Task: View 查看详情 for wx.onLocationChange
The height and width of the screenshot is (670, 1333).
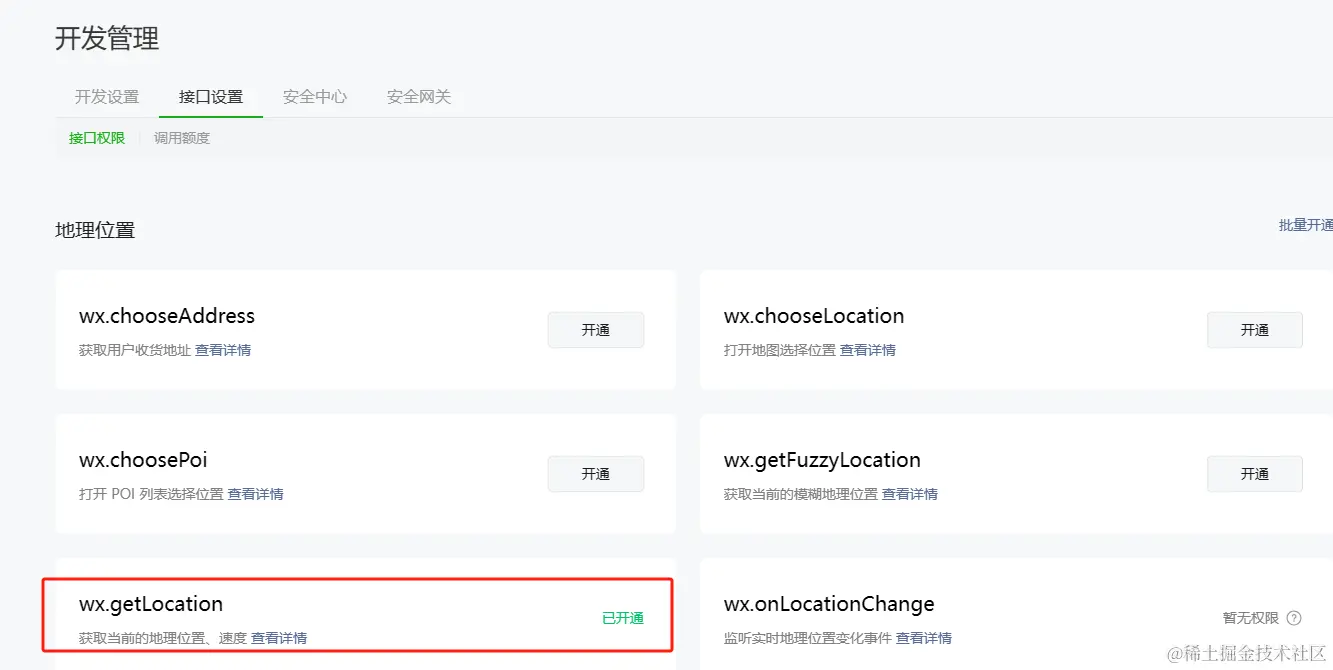Action: 924,638
